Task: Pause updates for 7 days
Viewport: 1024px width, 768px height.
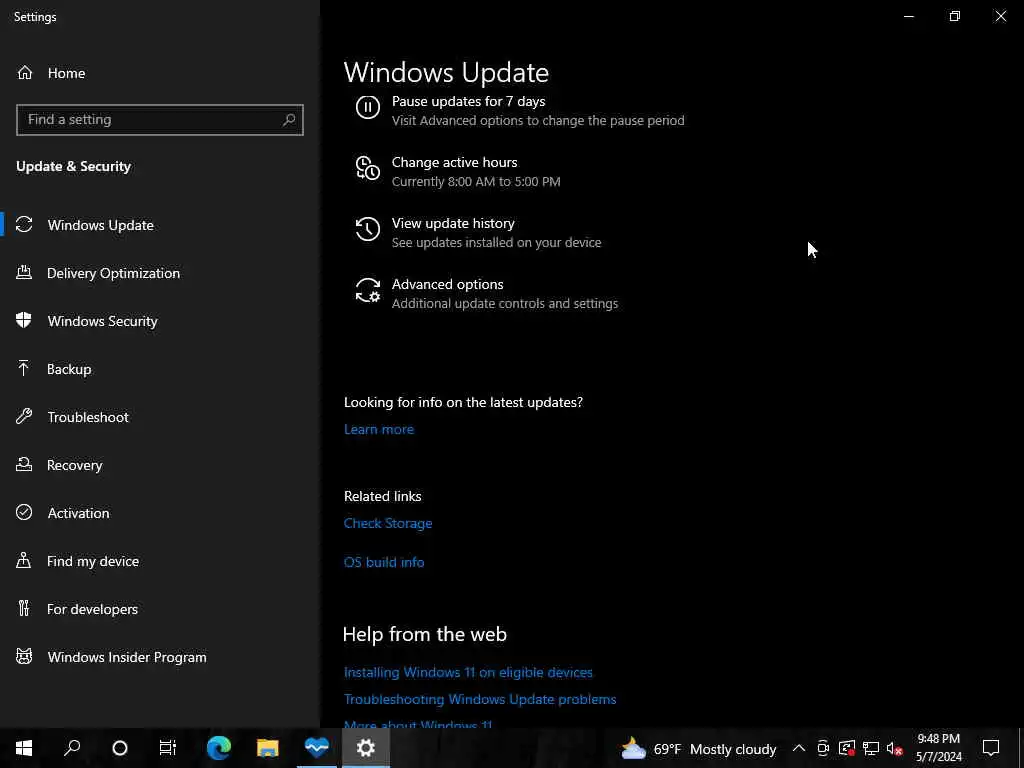Action: tap(468, 101)
